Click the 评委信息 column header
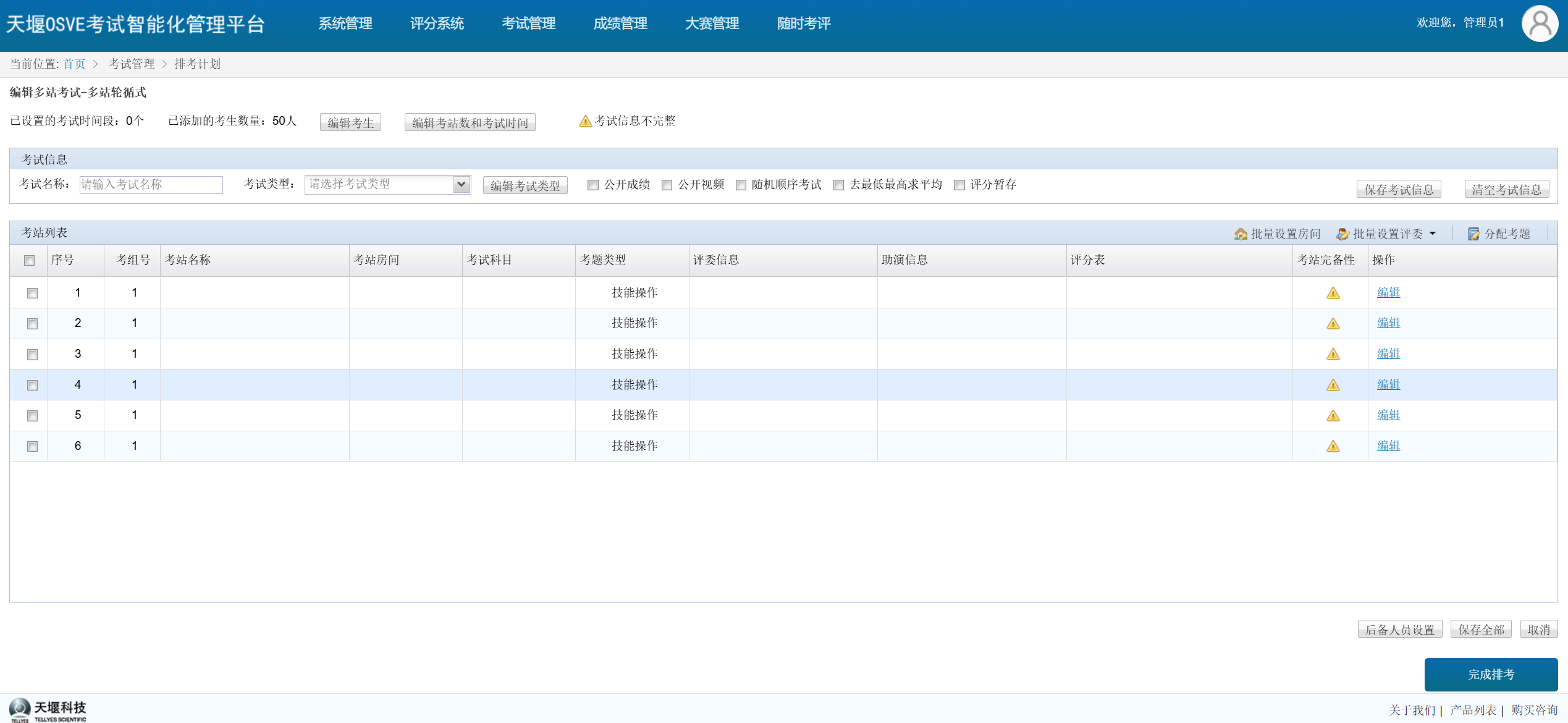Image resolution: width=1568 pixels, height=723 pixels. pos(783,260)
